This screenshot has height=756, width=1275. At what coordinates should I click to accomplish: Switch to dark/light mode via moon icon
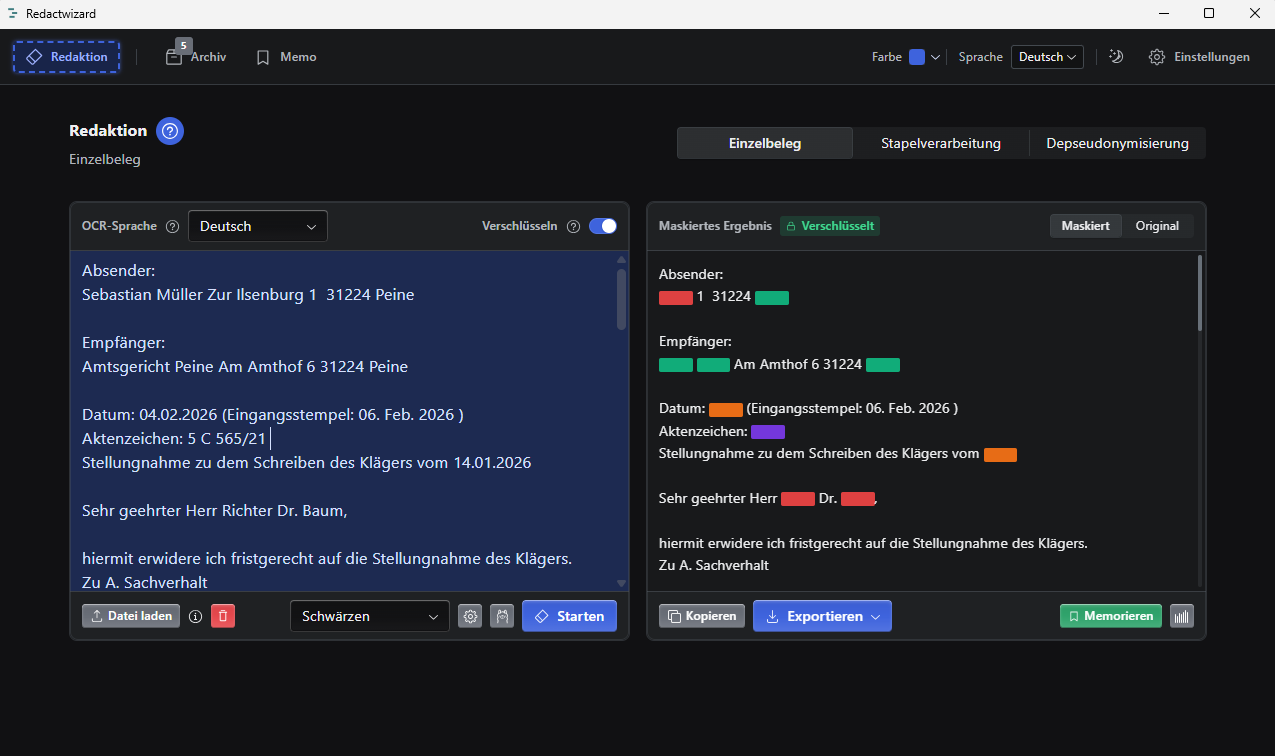1116,57
